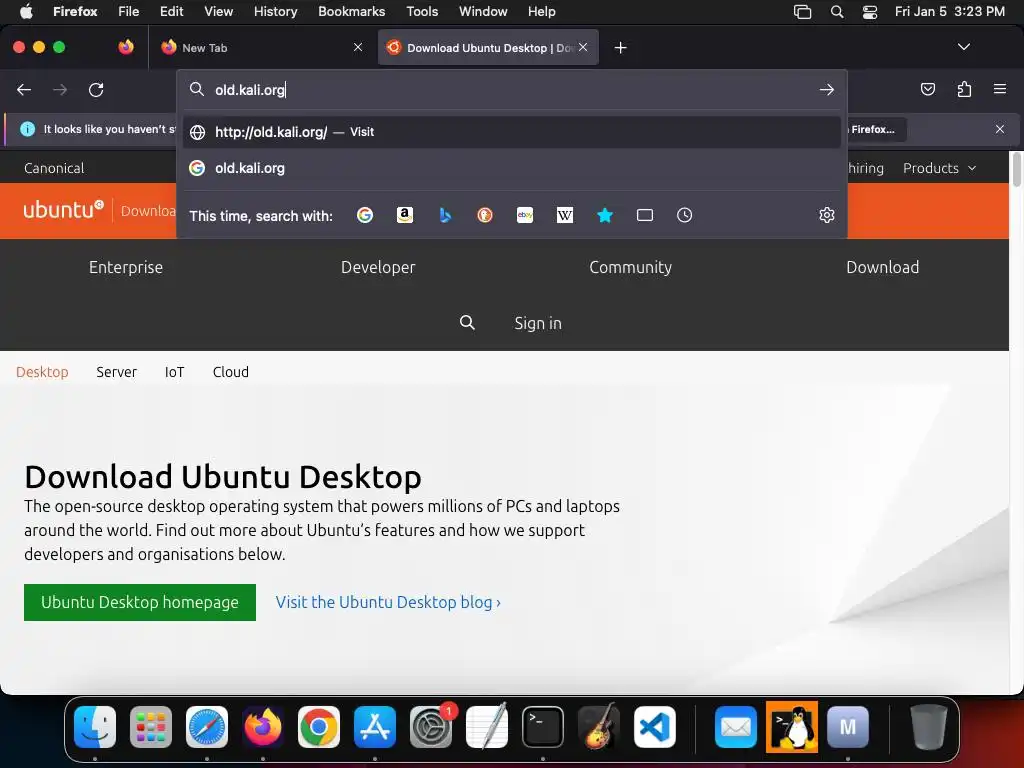Reload the current page
The width and height of the screenshot is (1024, 768).
pyautogui.click(x=96, y=89)
